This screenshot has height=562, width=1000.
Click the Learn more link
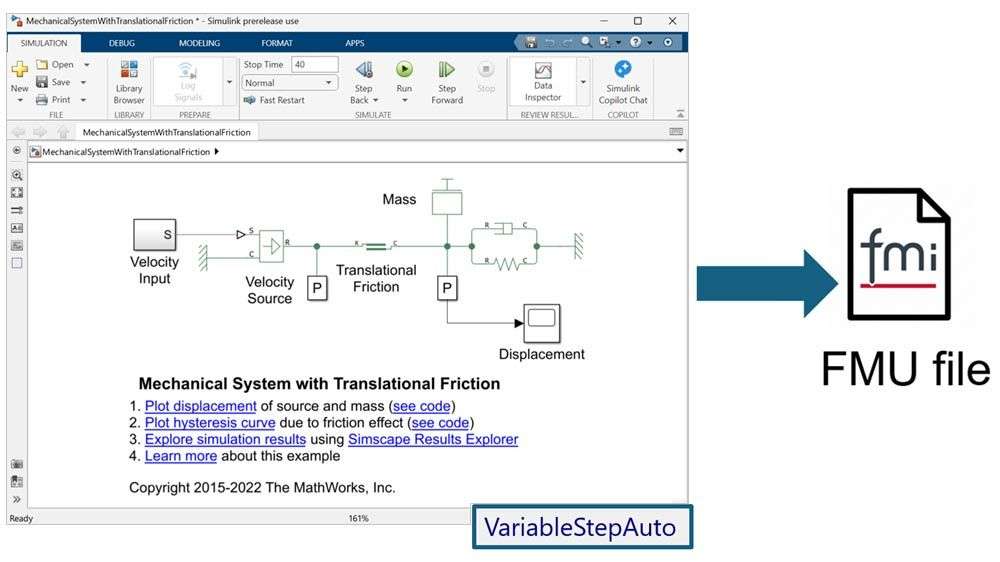pos(181,456)
